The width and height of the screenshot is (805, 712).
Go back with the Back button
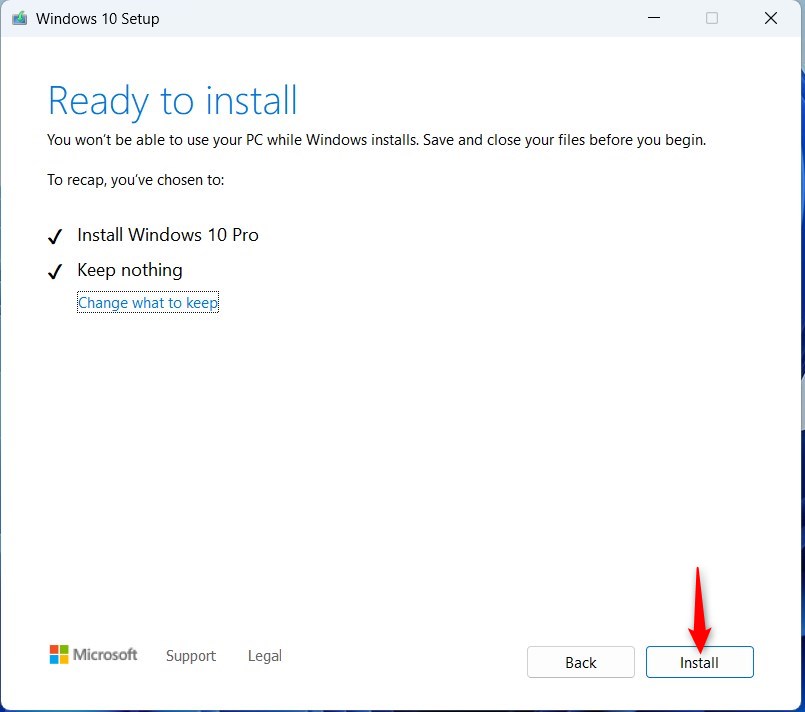581,662
